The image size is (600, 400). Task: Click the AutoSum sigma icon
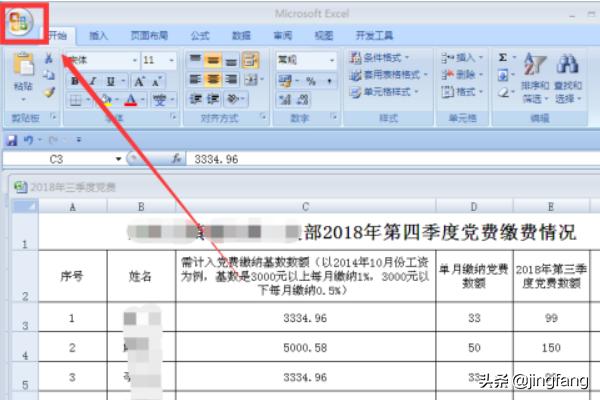point(502,59)
